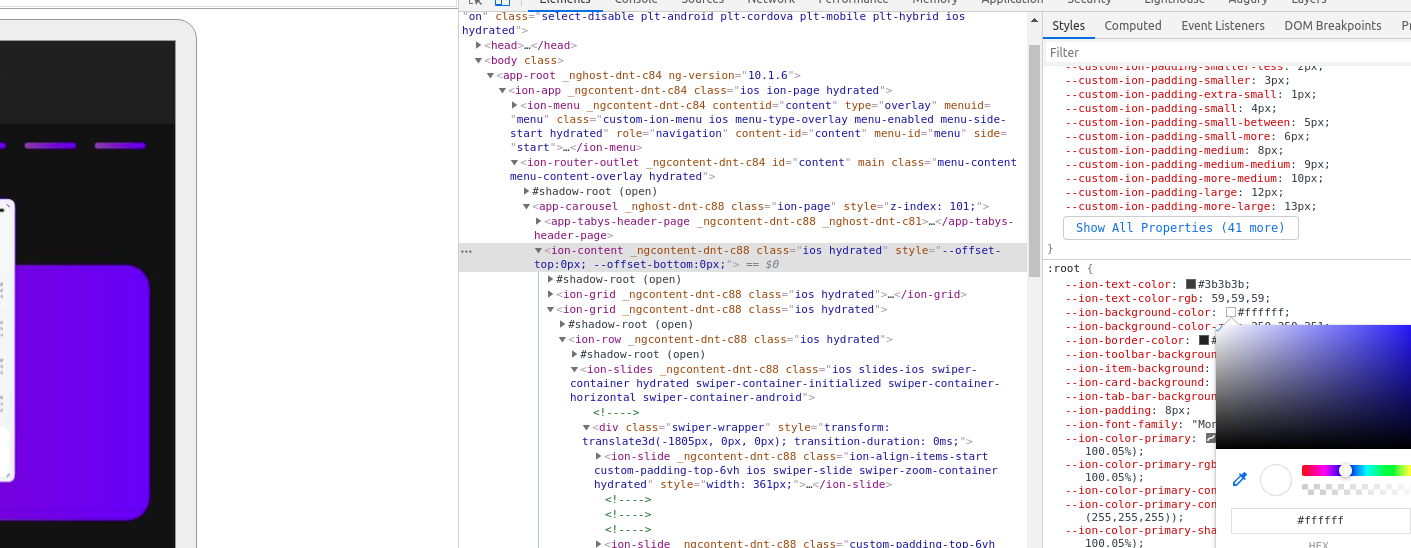Click the round color preview circle
Screen dimensions: 1411x548
(1276, 480)
